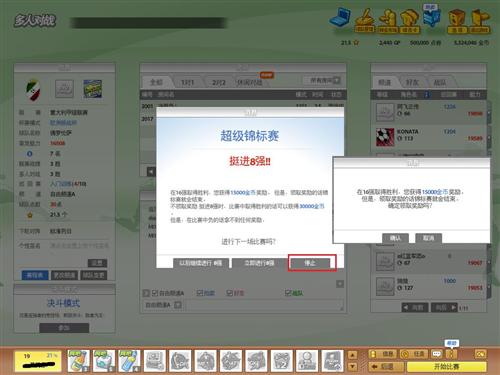Click 立即进行8强 button
The width and height of the screenshot is (500, 375).
(x=259, y=263)
